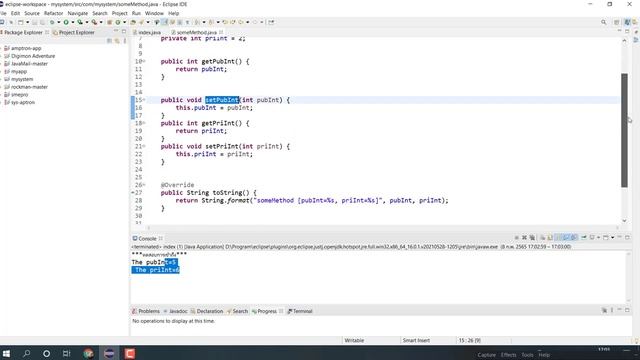The height and width of the screenshot is (360, 640).
Task: Click the top-right Quick Access search icon
Action: (x=604, y=22)
